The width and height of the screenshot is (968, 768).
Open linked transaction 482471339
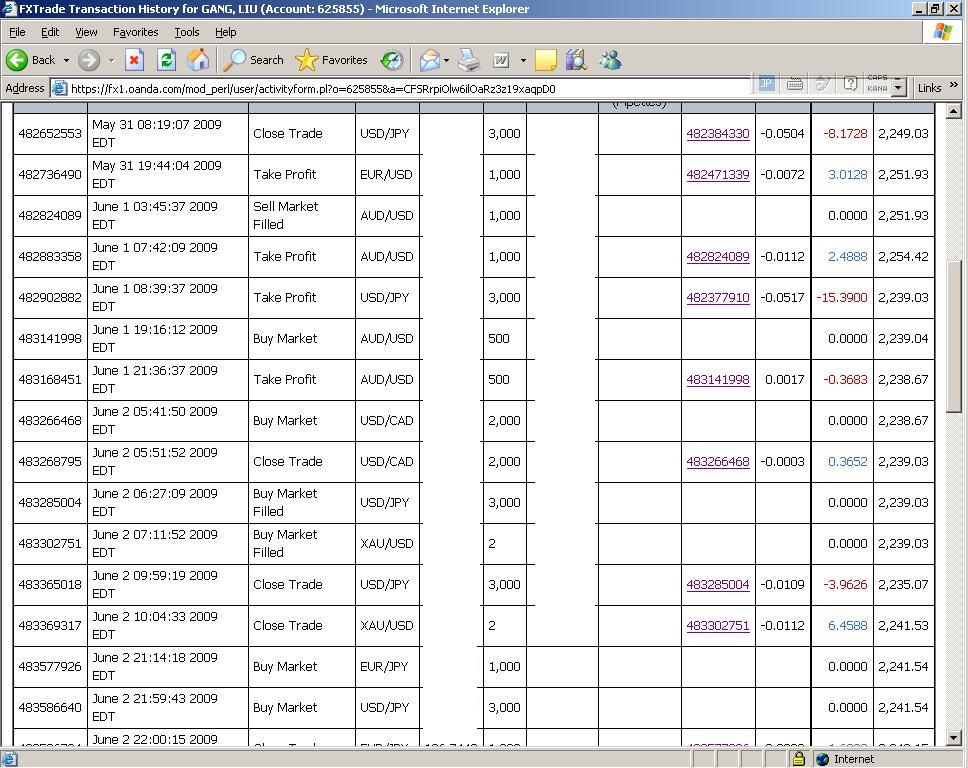718,174
